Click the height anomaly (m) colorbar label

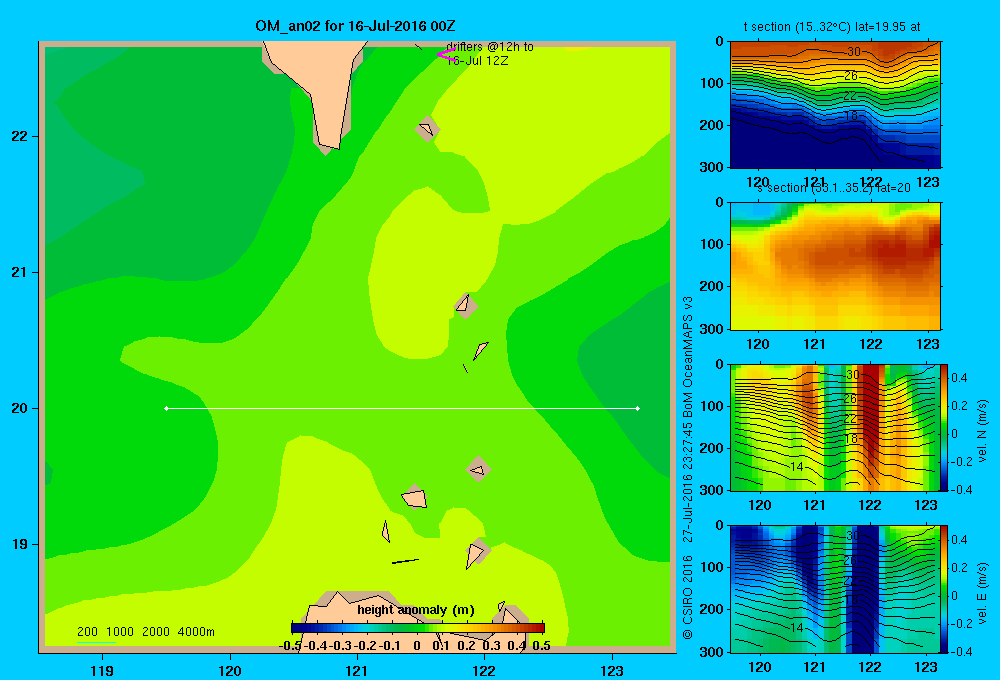pos(416,610)
